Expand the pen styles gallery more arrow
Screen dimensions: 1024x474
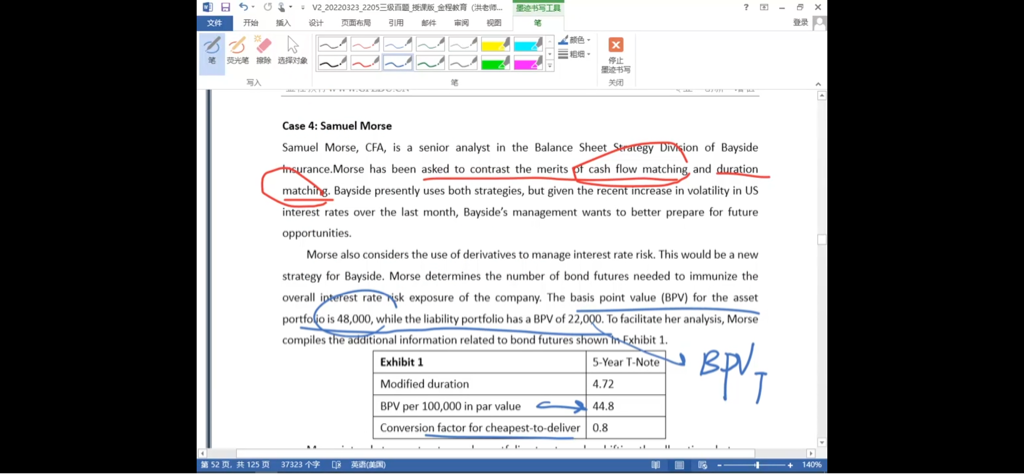549,66
